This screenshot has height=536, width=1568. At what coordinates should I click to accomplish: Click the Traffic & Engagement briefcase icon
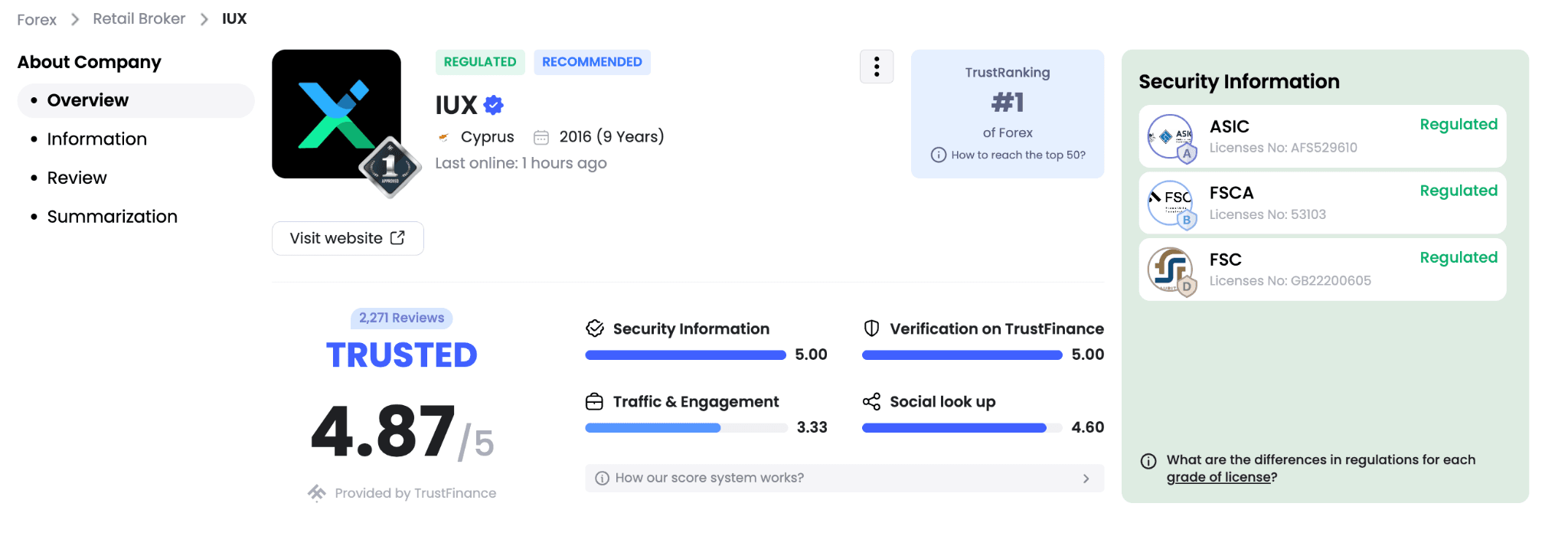tap(595, 402)
